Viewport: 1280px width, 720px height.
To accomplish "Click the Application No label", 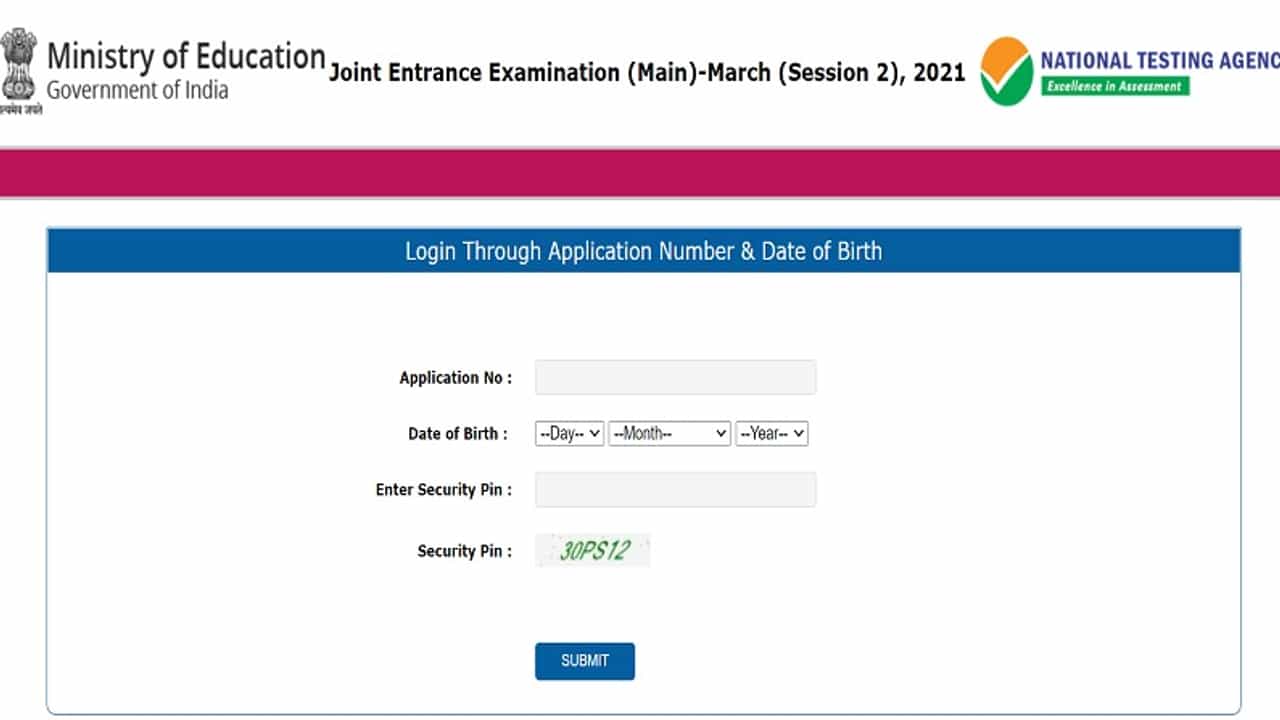I will 455,378.
